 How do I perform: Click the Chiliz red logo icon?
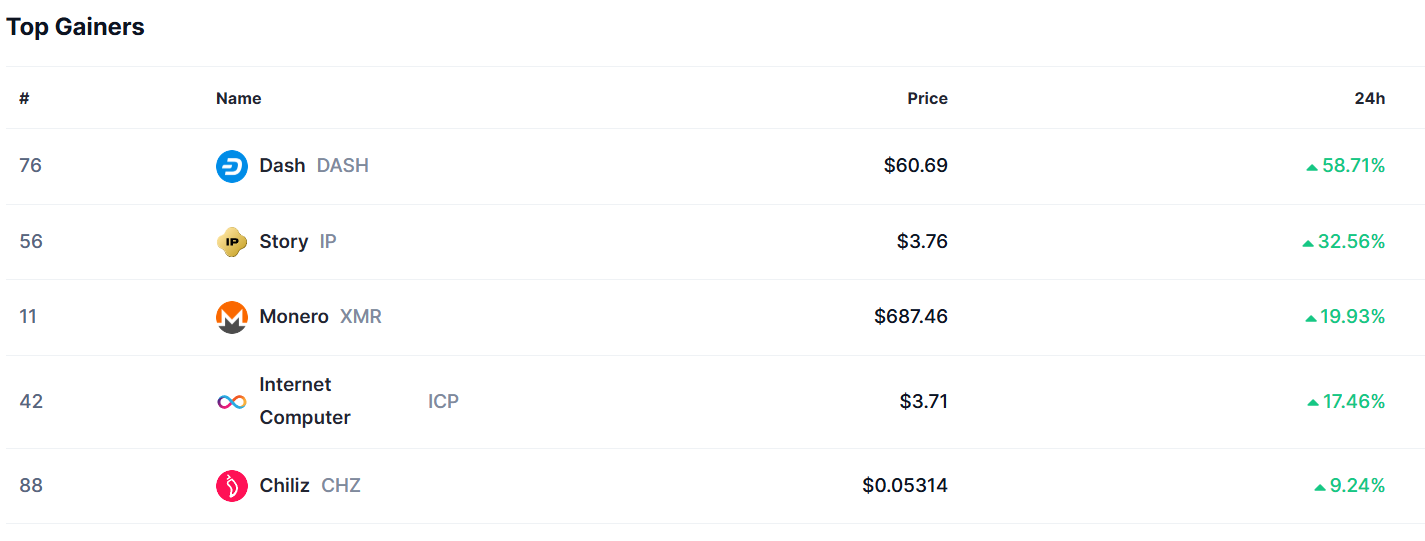(232, 486)
